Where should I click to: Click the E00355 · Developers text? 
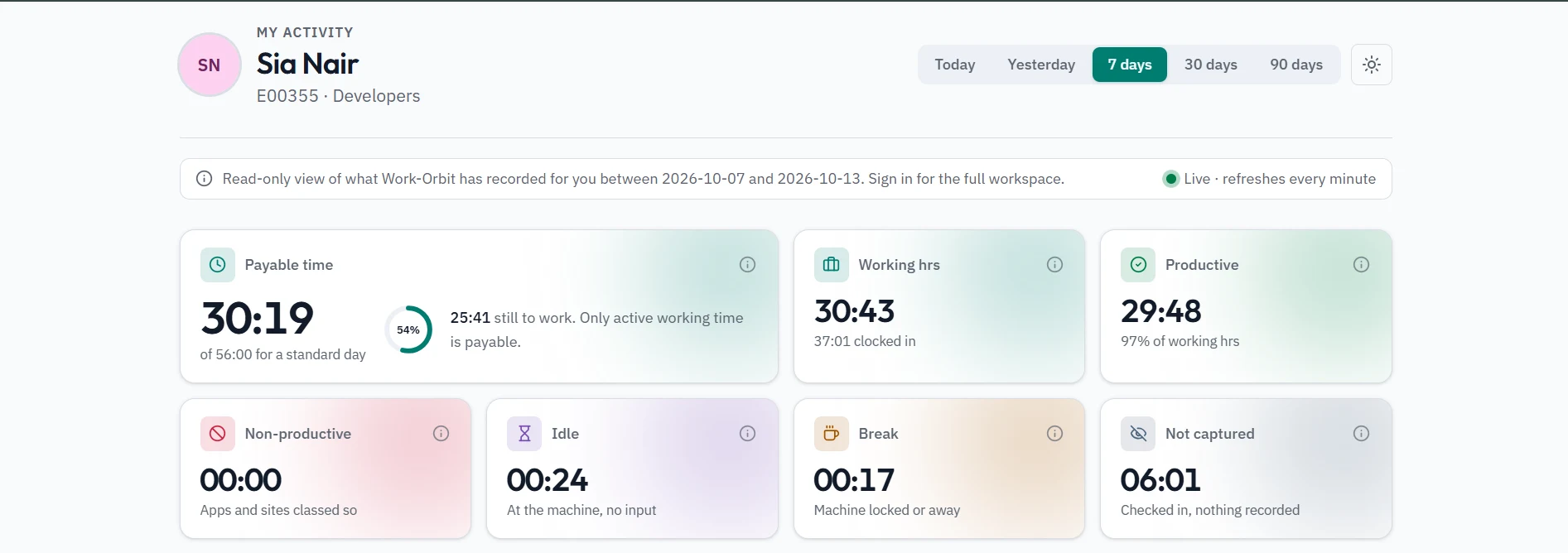click(338, 96)
